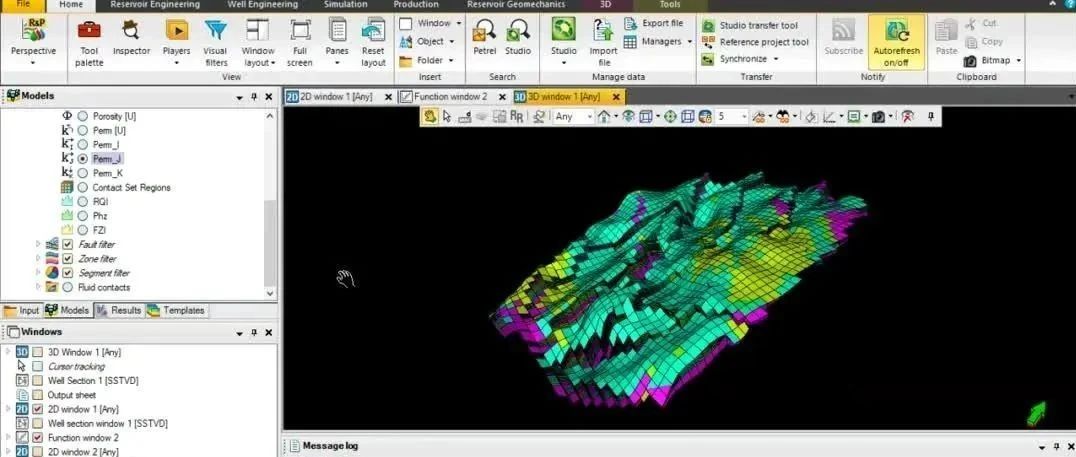This screenshot has height=457, width=1076.
Task: Expand the Zone filter node
Action: click(x=38, y=259)
